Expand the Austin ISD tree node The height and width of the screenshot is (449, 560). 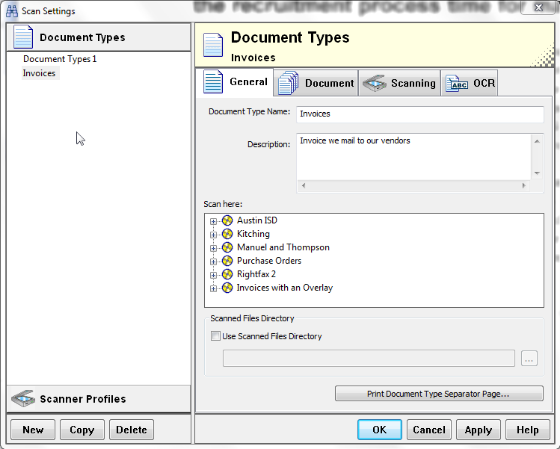pos(213,221)
